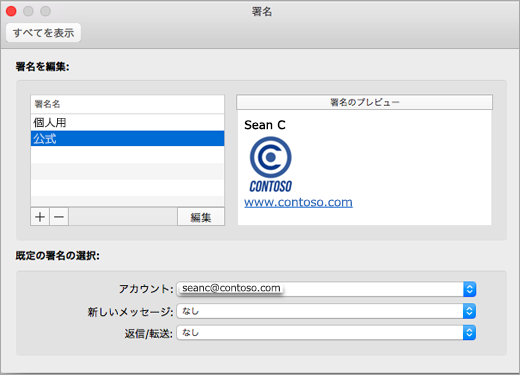Select the 個人用 signature row
The width and height of the screenshot is (520, 375).
coord(127,122)
